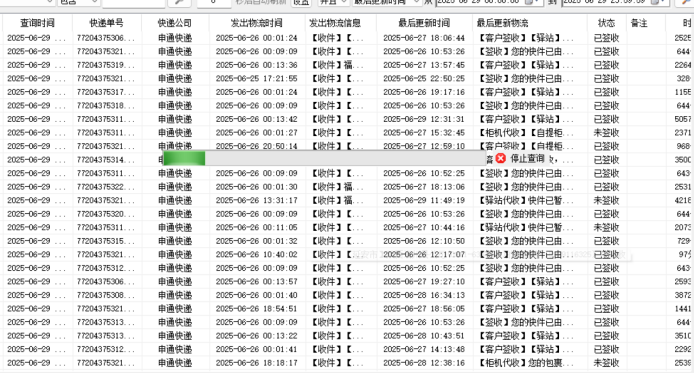The width and height of the screenshot is (695, 373).
Task: Click the 状态 column header
Action: click(606, 23)
